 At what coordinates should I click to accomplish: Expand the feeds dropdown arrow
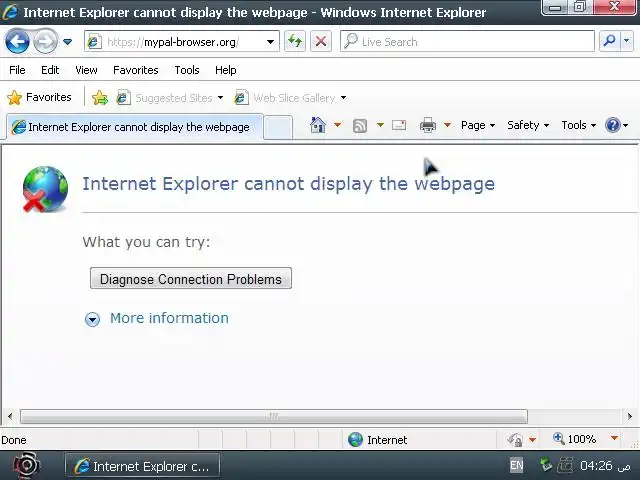(x=380, y=124)
